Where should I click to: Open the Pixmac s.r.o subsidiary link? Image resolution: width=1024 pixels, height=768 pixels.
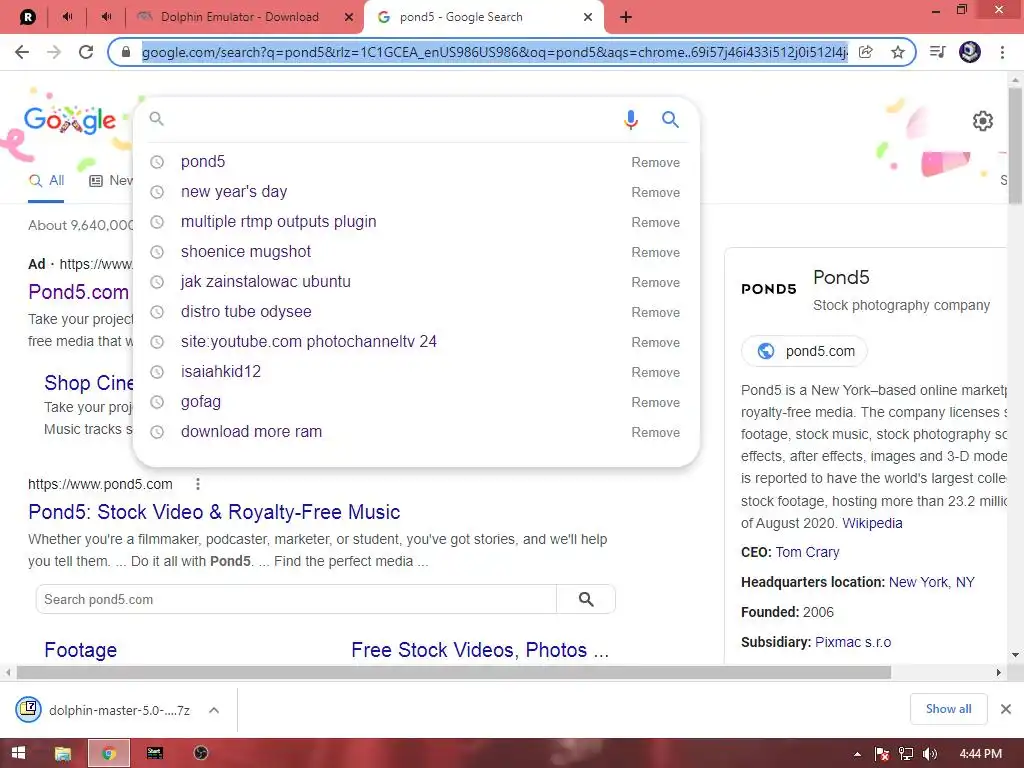click(853, 643)
